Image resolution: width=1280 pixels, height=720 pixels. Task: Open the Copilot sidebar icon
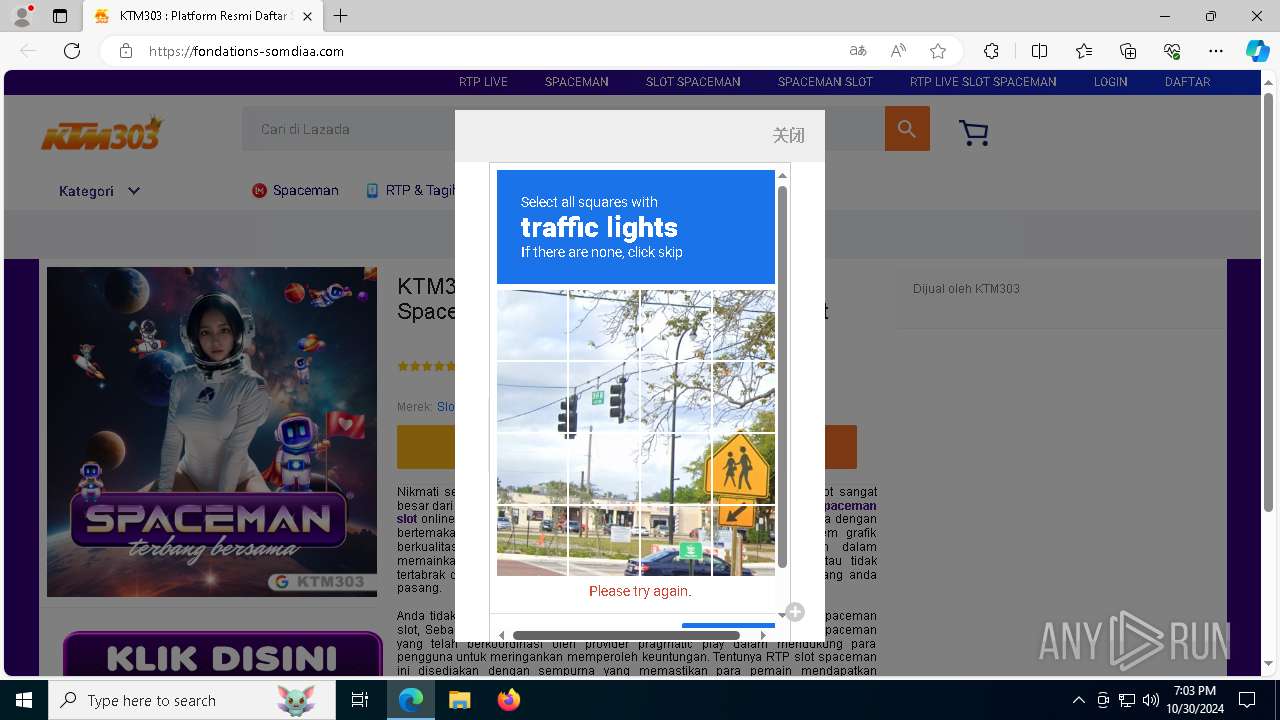1257,51
